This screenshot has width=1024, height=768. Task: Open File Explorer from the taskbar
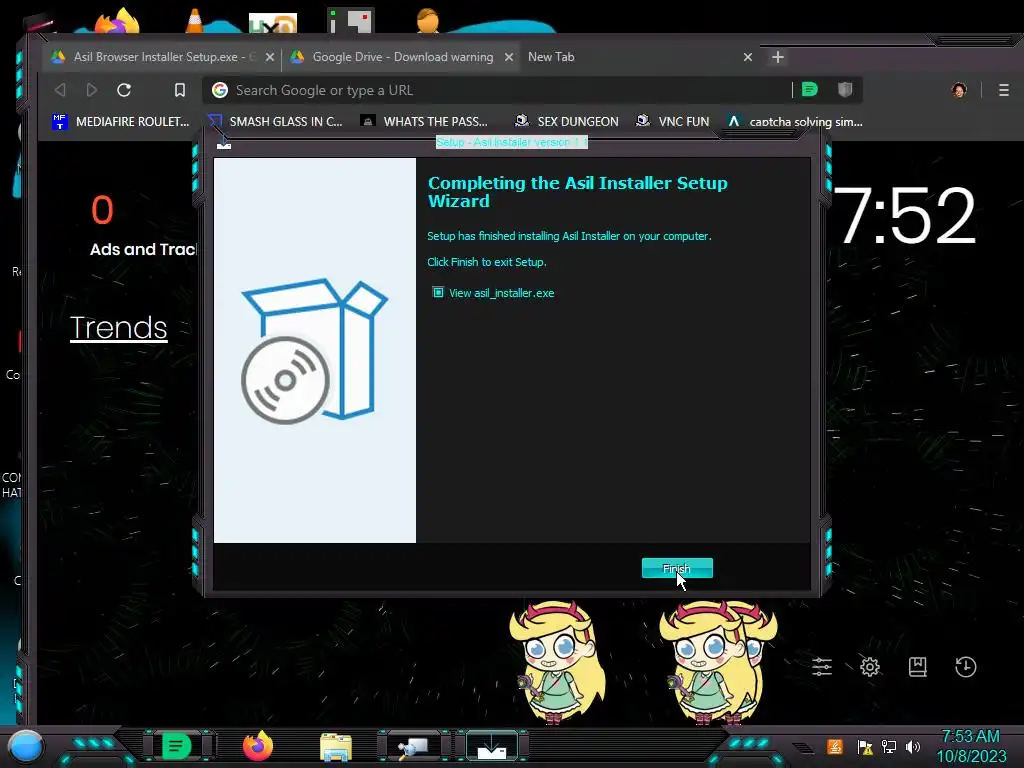(336, 748)
